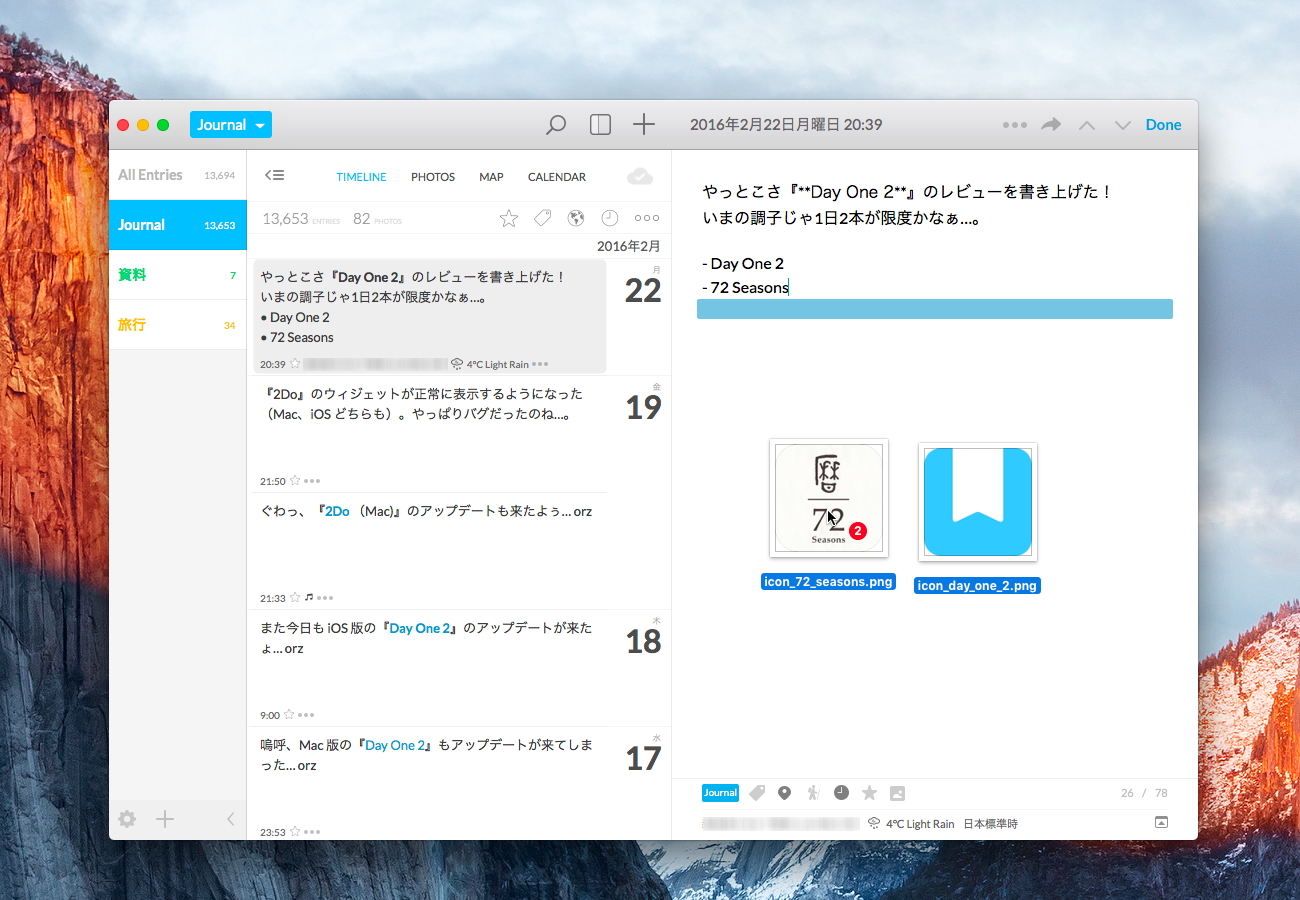The image size is (1300, 900).
Task: Share the entry with the arrow icon
Action: 1051,125
